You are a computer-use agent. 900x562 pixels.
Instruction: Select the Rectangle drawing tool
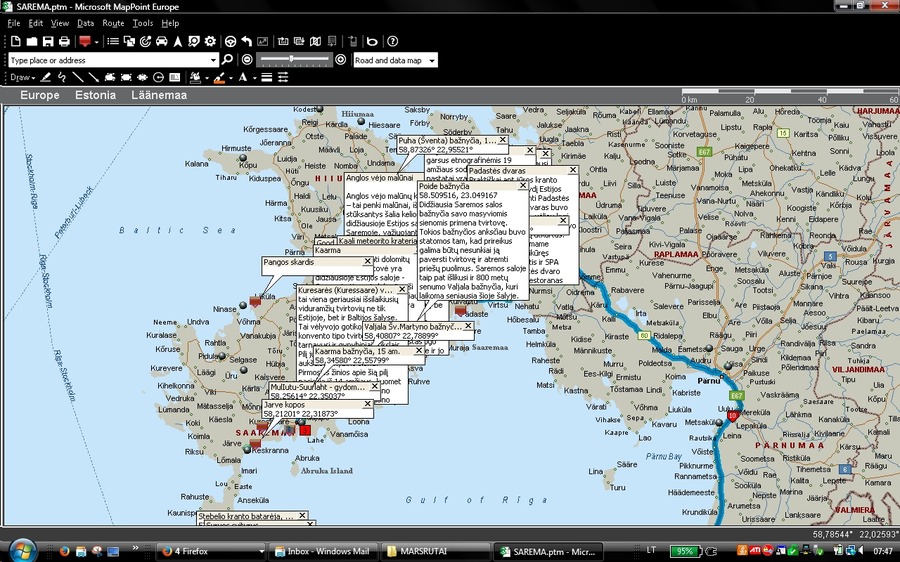click(x=126, y=77)
